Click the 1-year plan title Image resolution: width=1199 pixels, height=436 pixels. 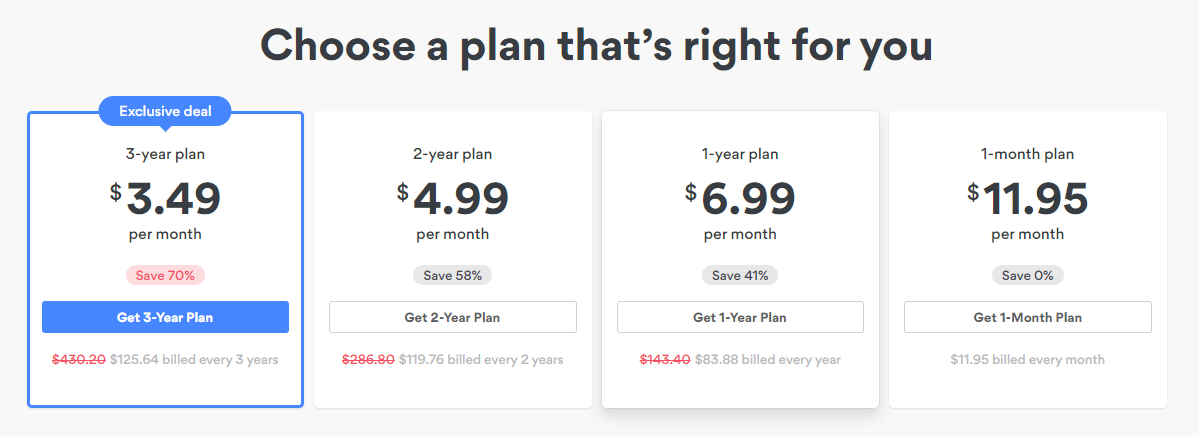740,154
